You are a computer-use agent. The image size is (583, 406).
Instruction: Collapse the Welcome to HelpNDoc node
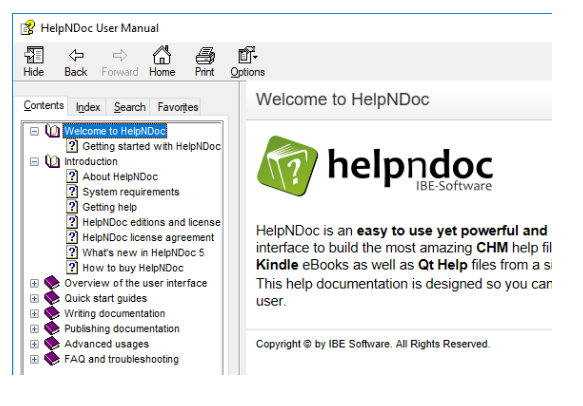click(34, 131)
